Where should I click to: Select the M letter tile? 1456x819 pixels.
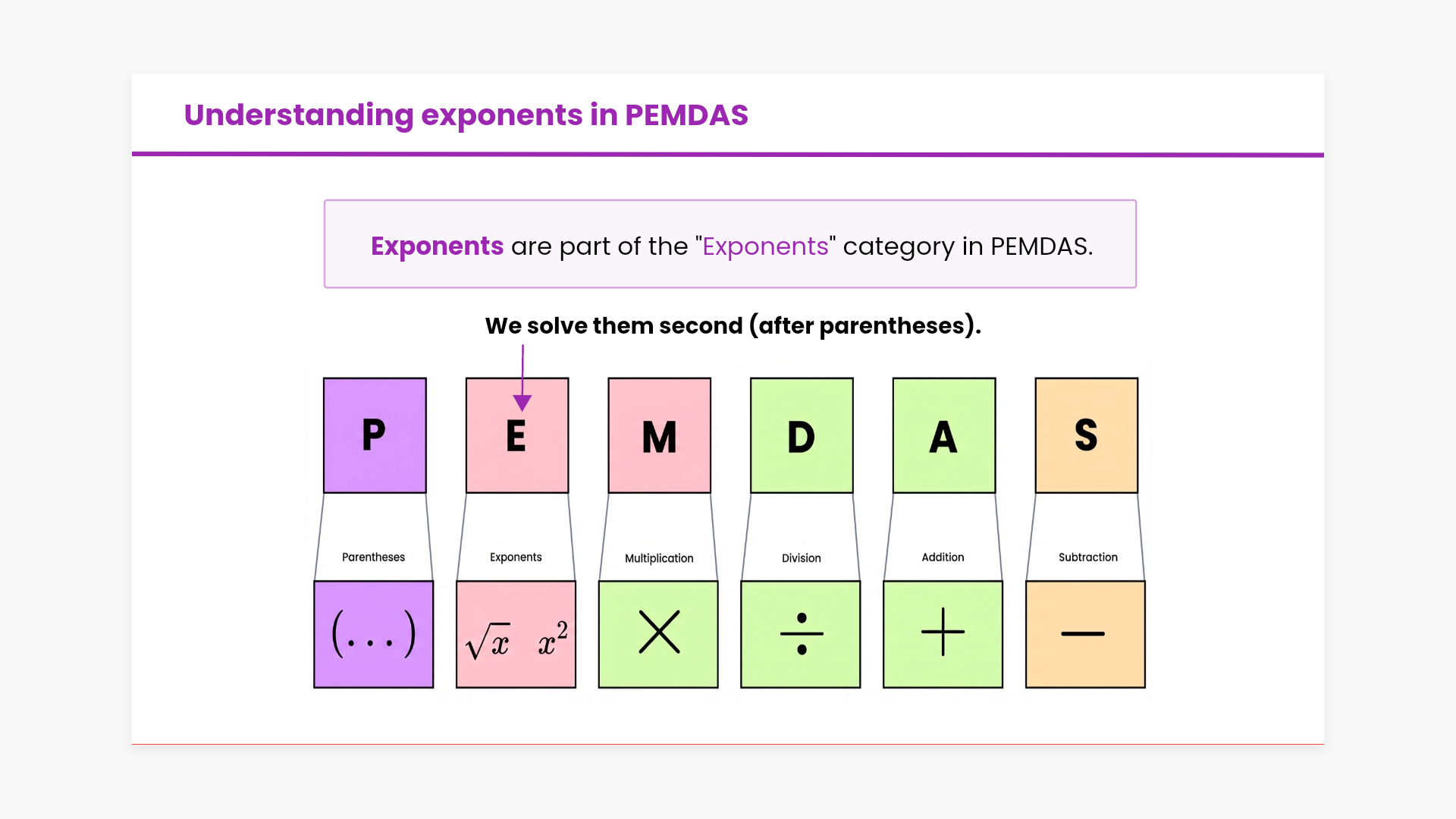659,435
